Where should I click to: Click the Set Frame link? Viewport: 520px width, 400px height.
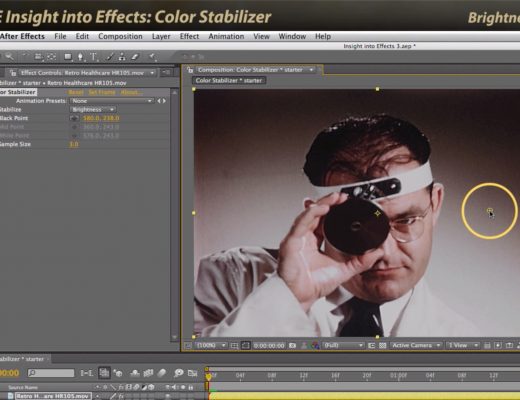coord(102,92)
